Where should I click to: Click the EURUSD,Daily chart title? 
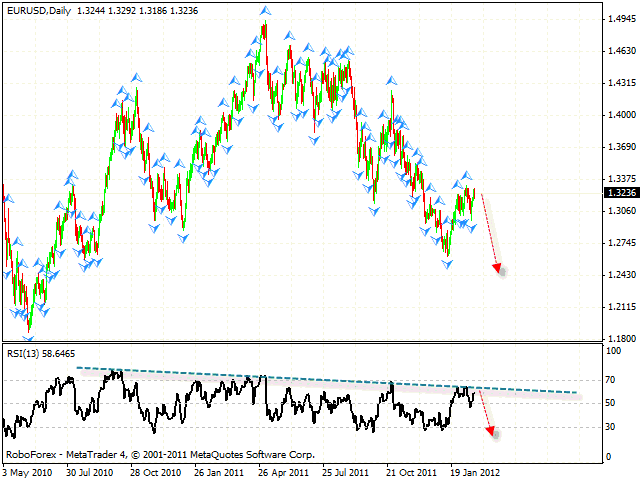(x=37, y=10)
